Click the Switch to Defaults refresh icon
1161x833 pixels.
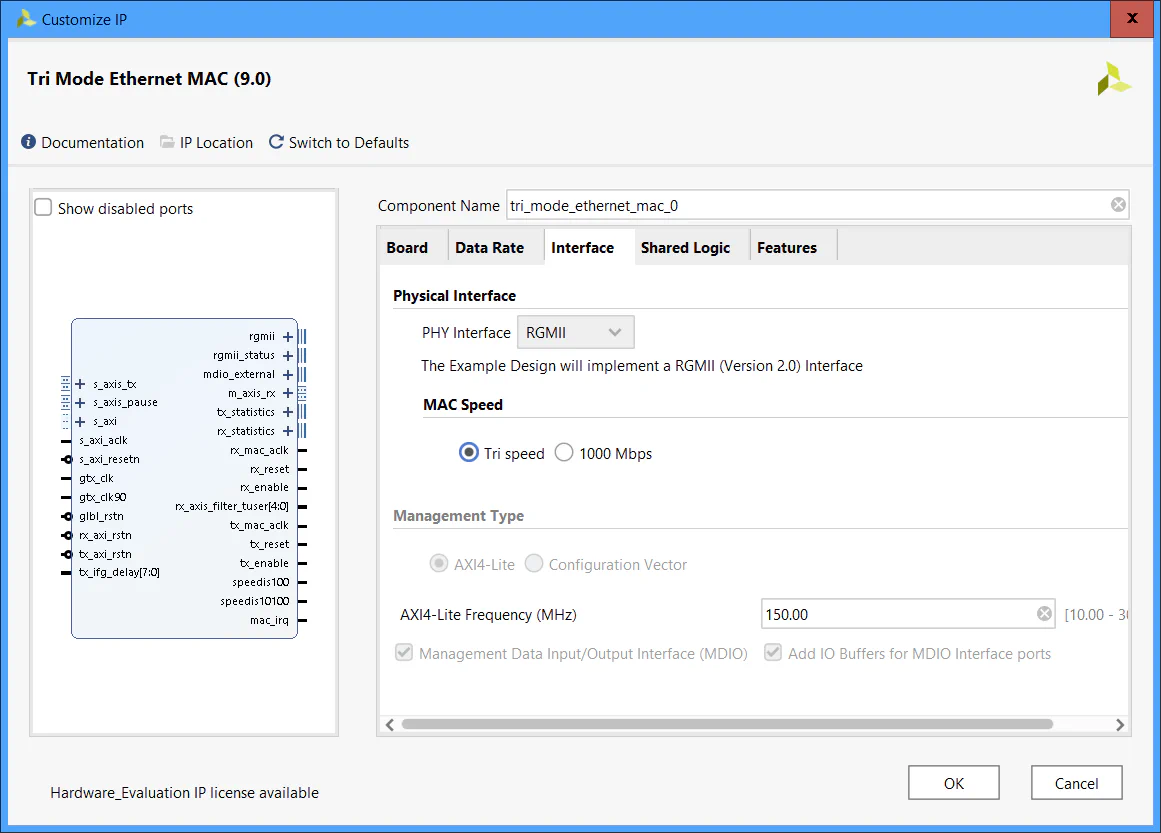276,142
